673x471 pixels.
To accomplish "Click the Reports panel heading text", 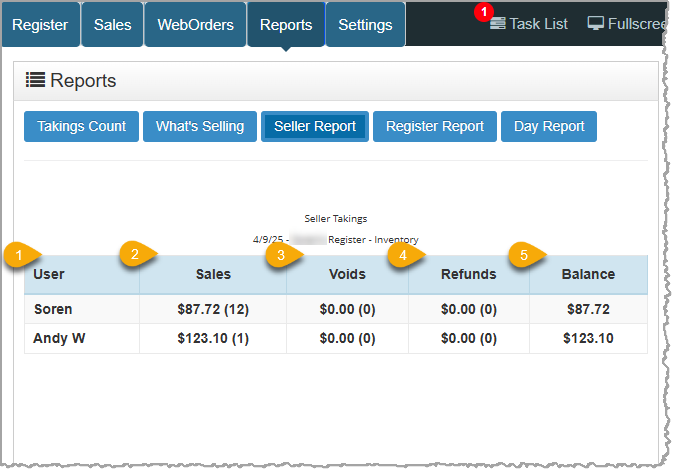I will point(83,80).
